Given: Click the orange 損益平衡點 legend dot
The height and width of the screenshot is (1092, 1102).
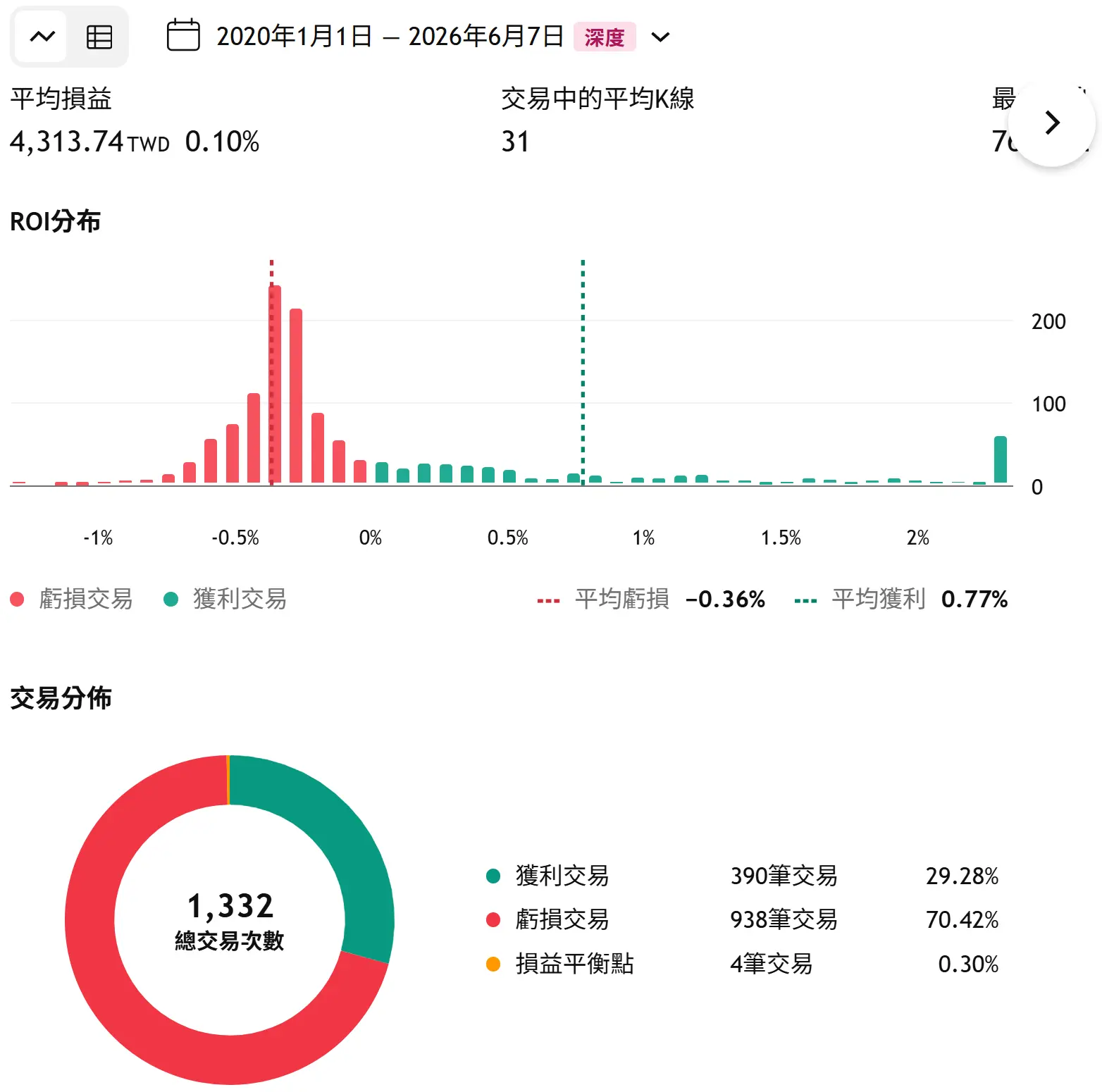Looking at the screenshot, I should click(493, 964).
